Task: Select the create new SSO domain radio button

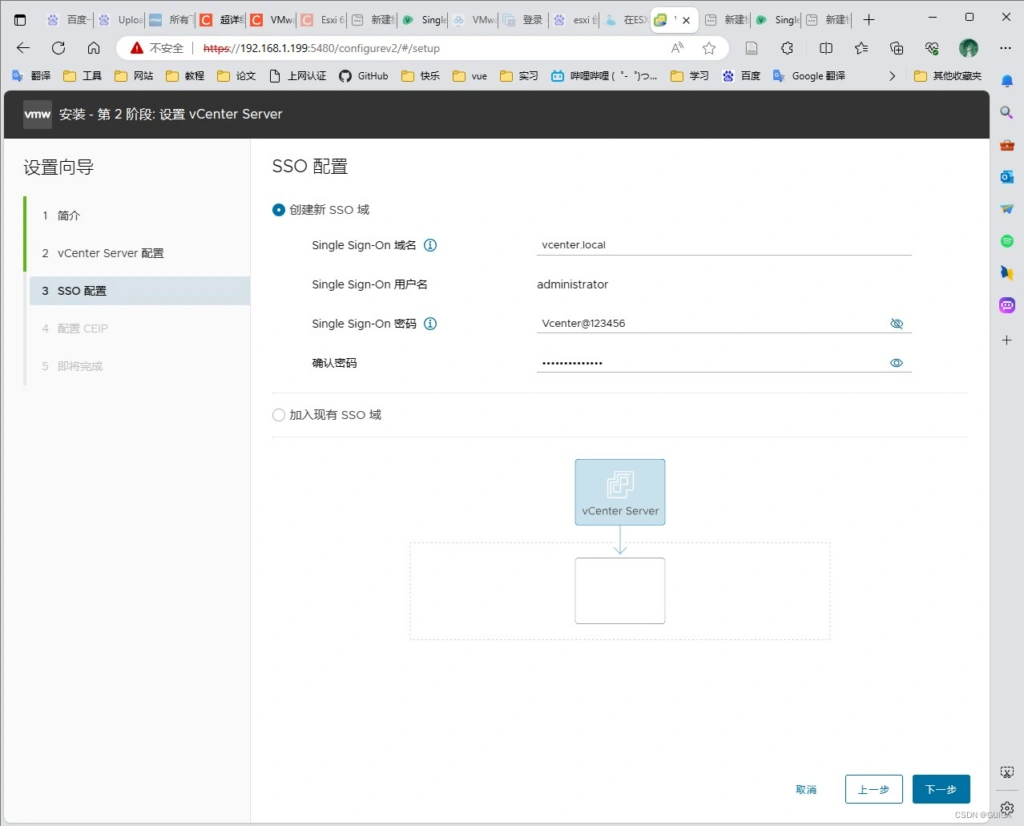Action: (278, 210)
